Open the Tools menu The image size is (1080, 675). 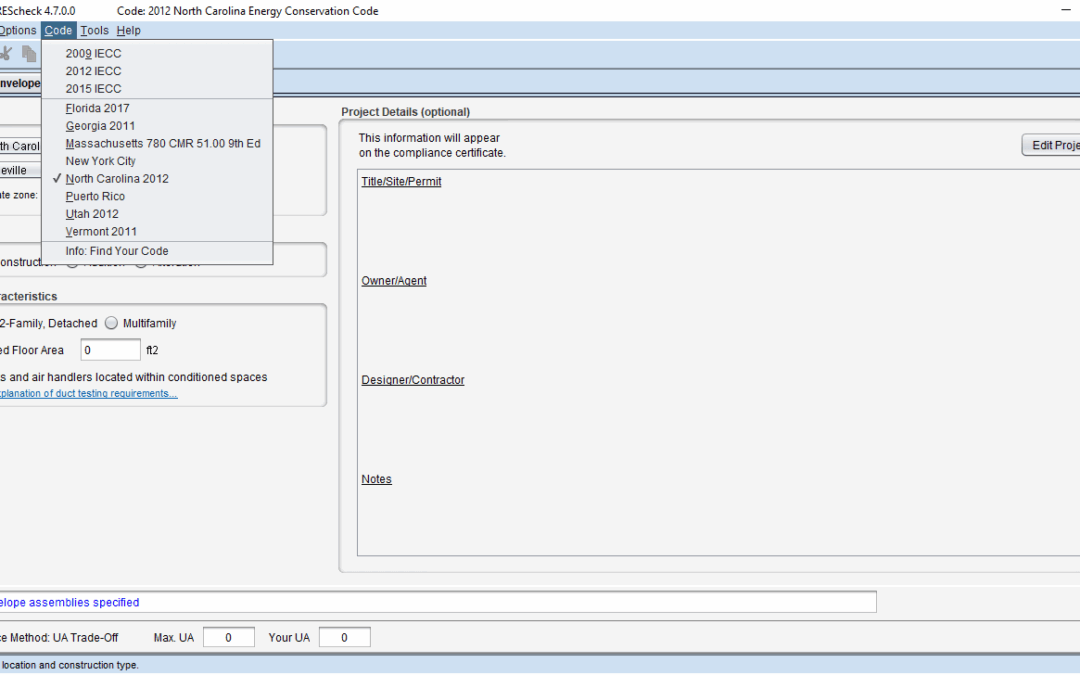95,30
